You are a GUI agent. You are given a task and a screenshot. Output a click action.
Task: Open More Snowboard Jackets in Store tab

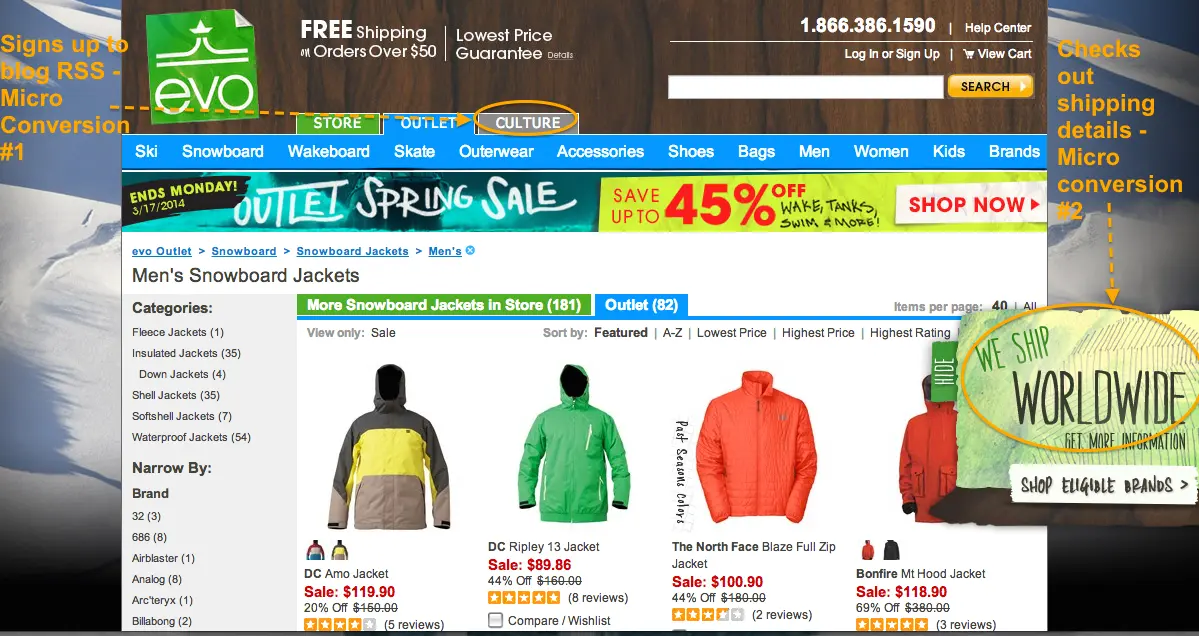pyautogui.click(x=444, y=305)
